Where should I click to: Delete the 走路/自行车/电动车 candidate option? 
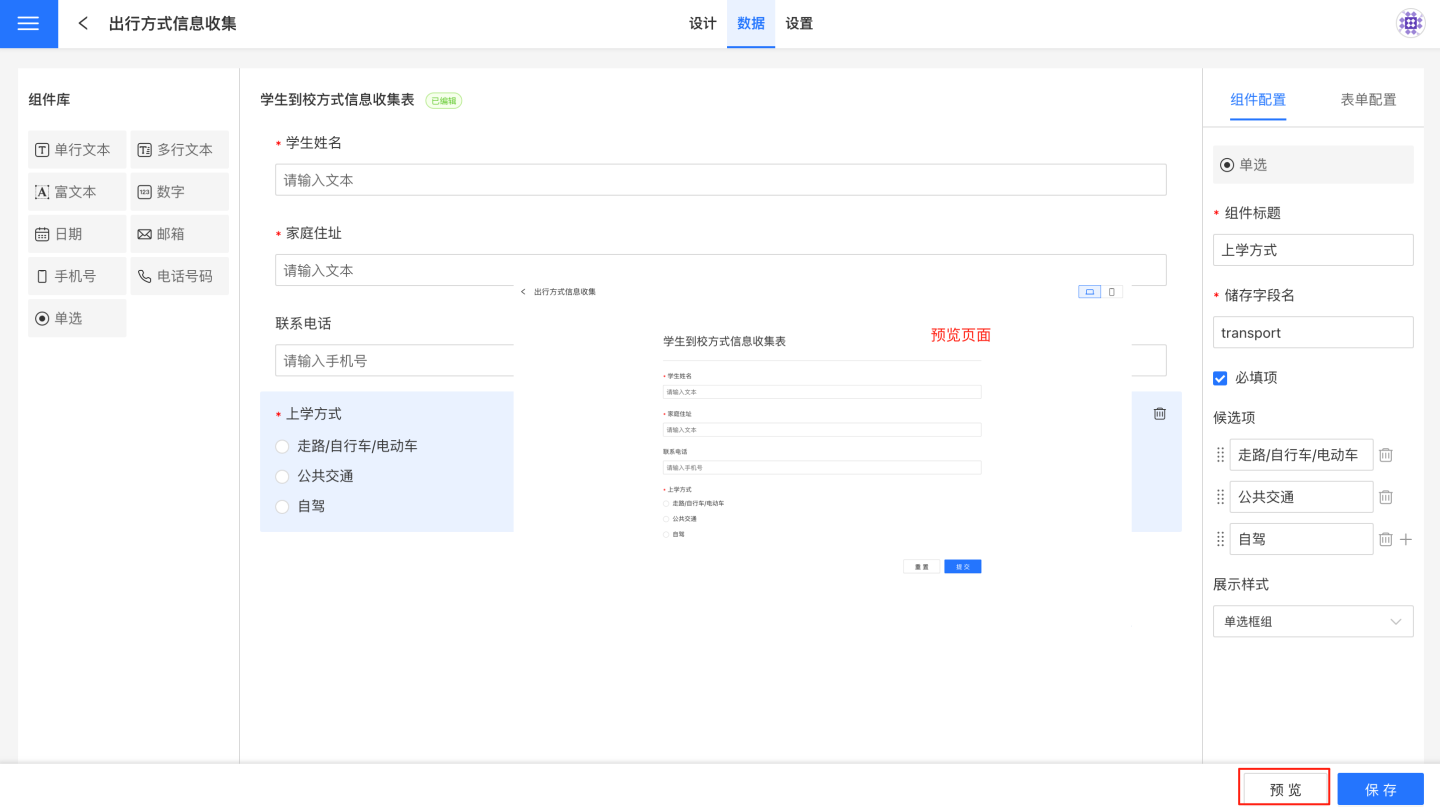coord(1385,455)
